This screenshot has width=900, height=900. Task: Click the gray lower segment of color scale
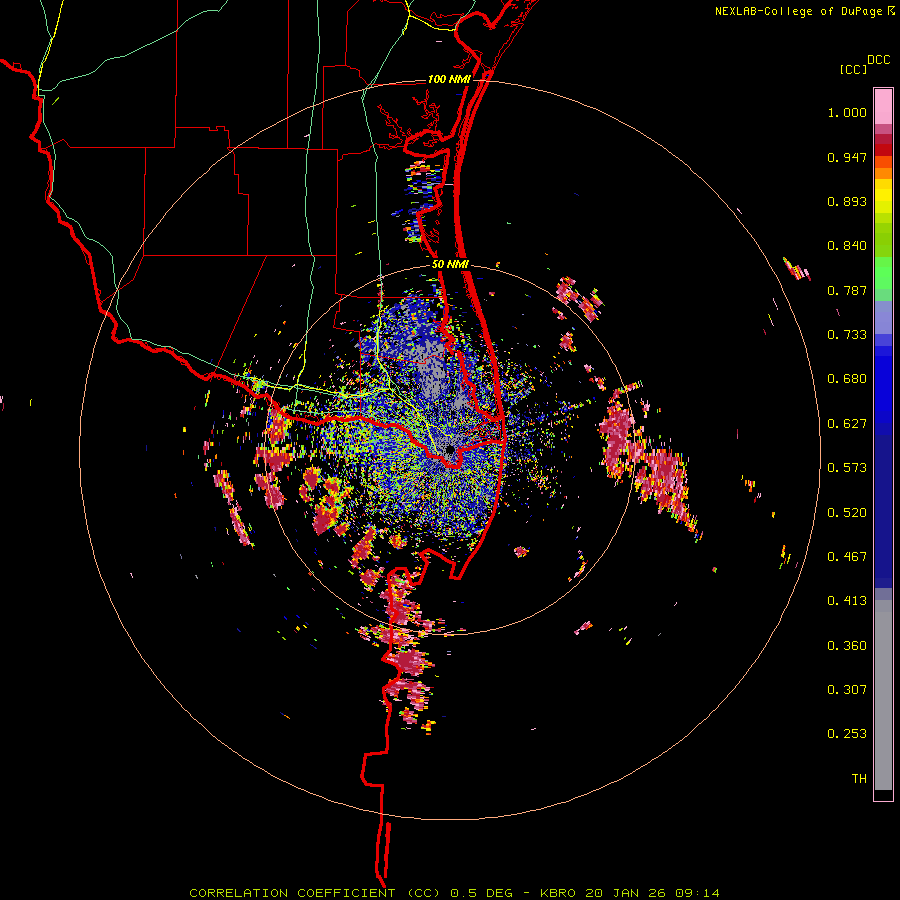click(x=883, y=695)
